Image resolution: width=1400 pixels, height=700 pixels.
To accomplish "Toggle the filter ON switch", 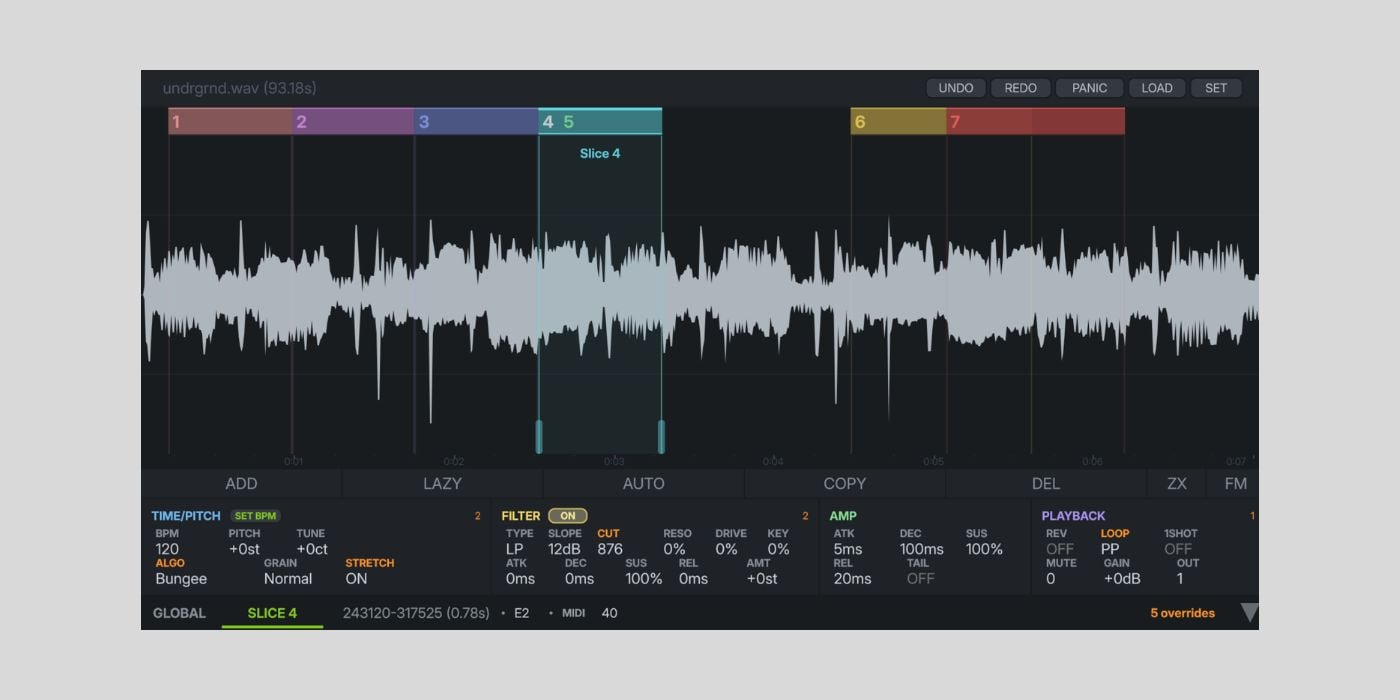I will pos(567,516).
